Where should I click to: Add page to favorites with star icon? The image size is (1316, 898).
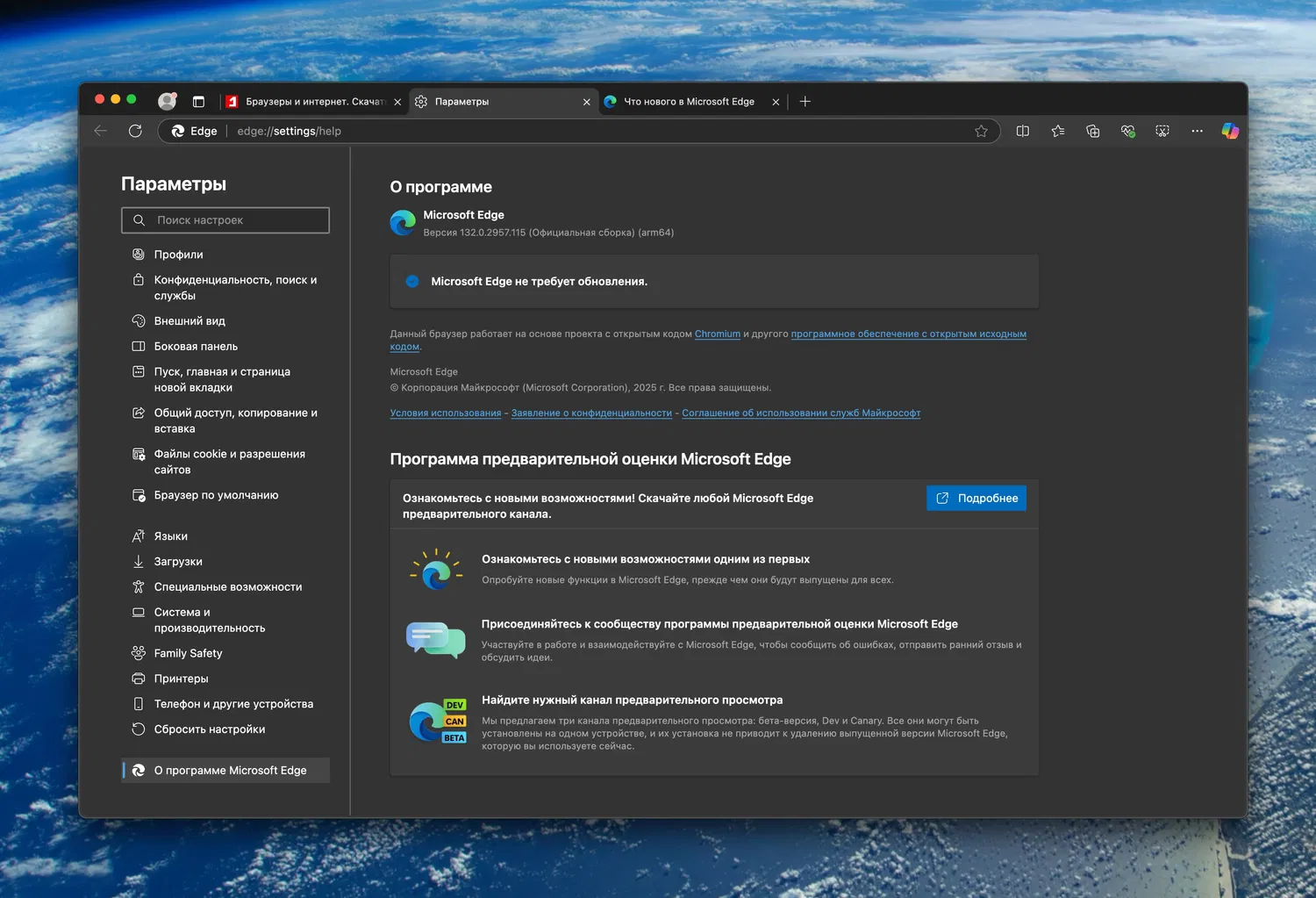[981, 131]
